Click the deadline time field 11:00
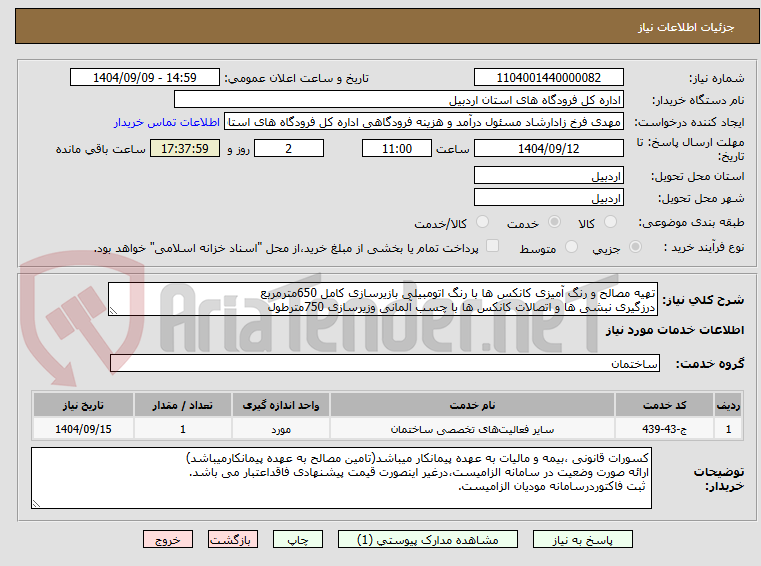This screenshot has height=566, width=761. (397, 149)
